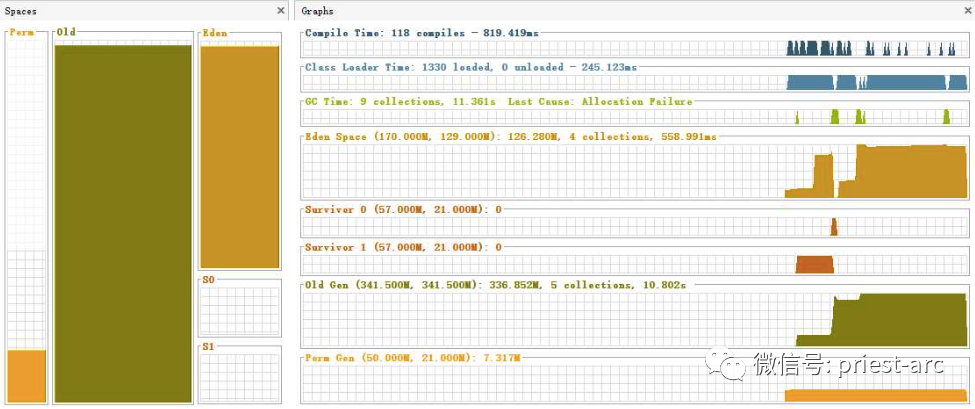
Task: Click the GC Time graph
Action: click(635, 116)
